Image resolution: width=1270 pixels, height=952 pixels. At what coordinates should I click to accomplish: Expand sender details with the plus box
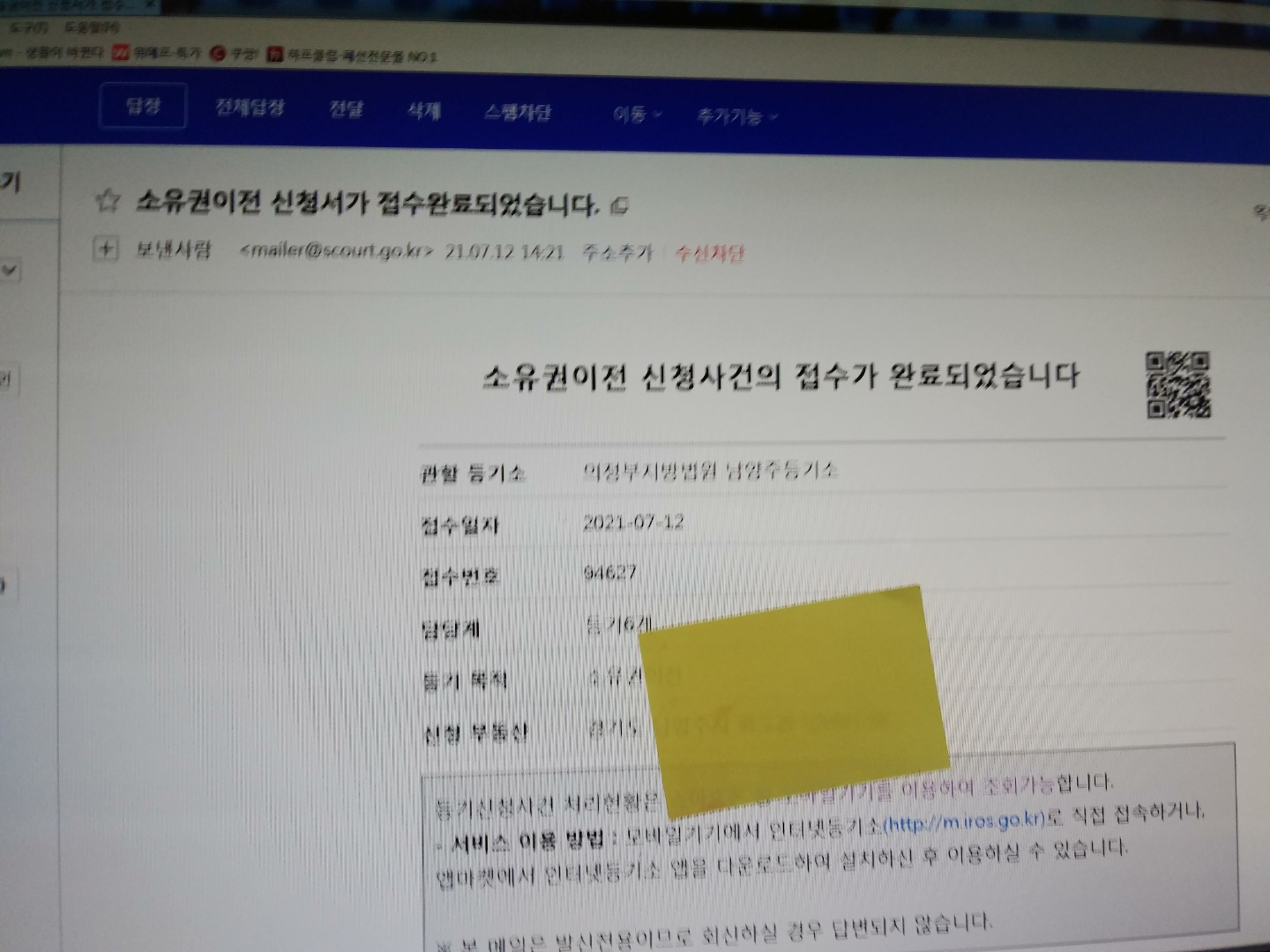click(105, 249)
